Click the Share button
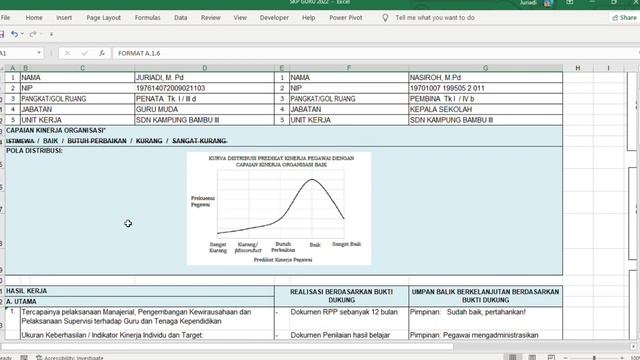Screen dimensions: 640x360 click(x=624, y=18)
